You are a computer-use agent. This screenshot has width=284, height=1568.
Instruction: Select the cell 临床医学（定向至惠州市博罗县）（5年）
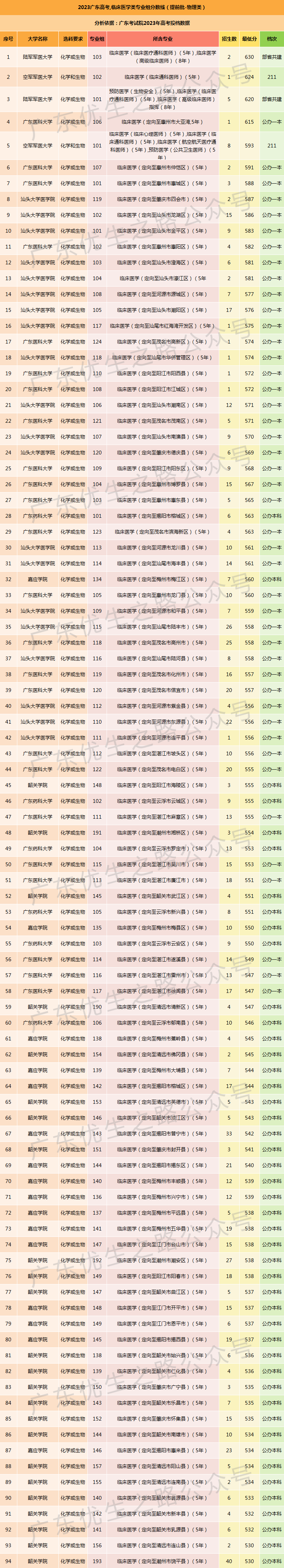(162, 484)
